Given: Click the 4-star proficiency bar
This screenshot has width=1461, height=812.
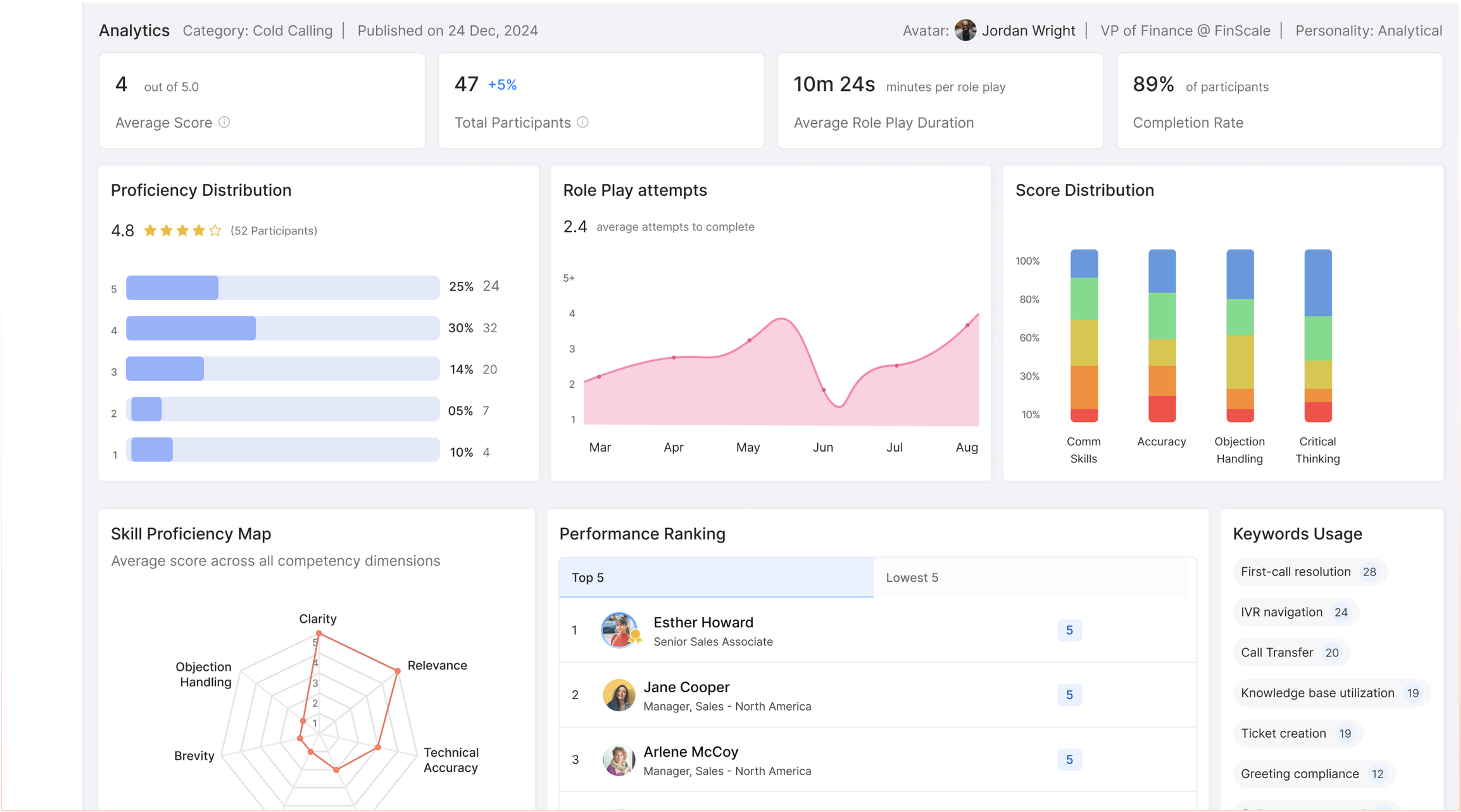Looking at the screenshot, I should coord(282,328).
